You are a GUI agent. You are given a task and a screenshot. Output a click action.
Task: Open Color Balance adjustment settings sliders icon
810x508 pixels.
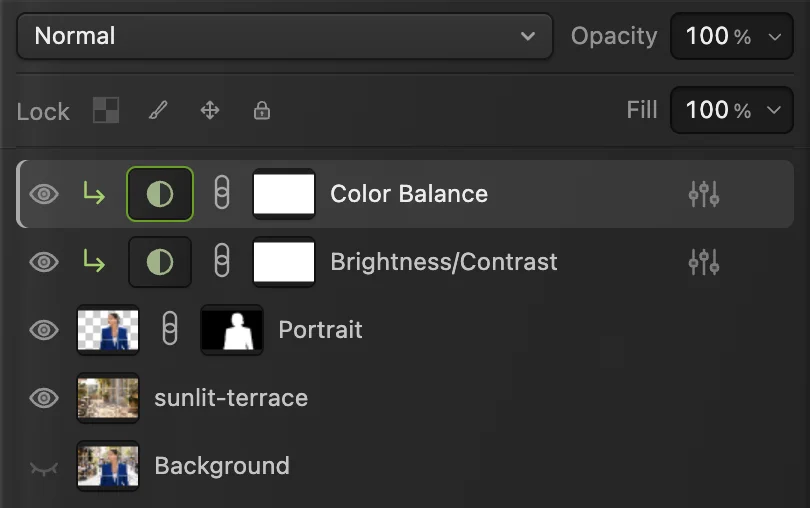coord(704,194)
